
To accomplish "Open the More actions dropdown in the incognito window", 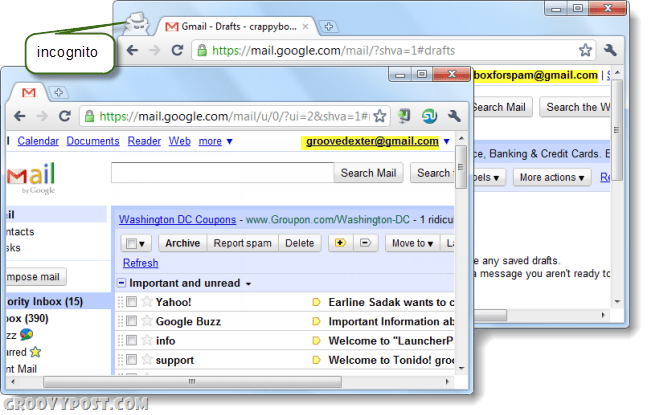I will (552, 177).
